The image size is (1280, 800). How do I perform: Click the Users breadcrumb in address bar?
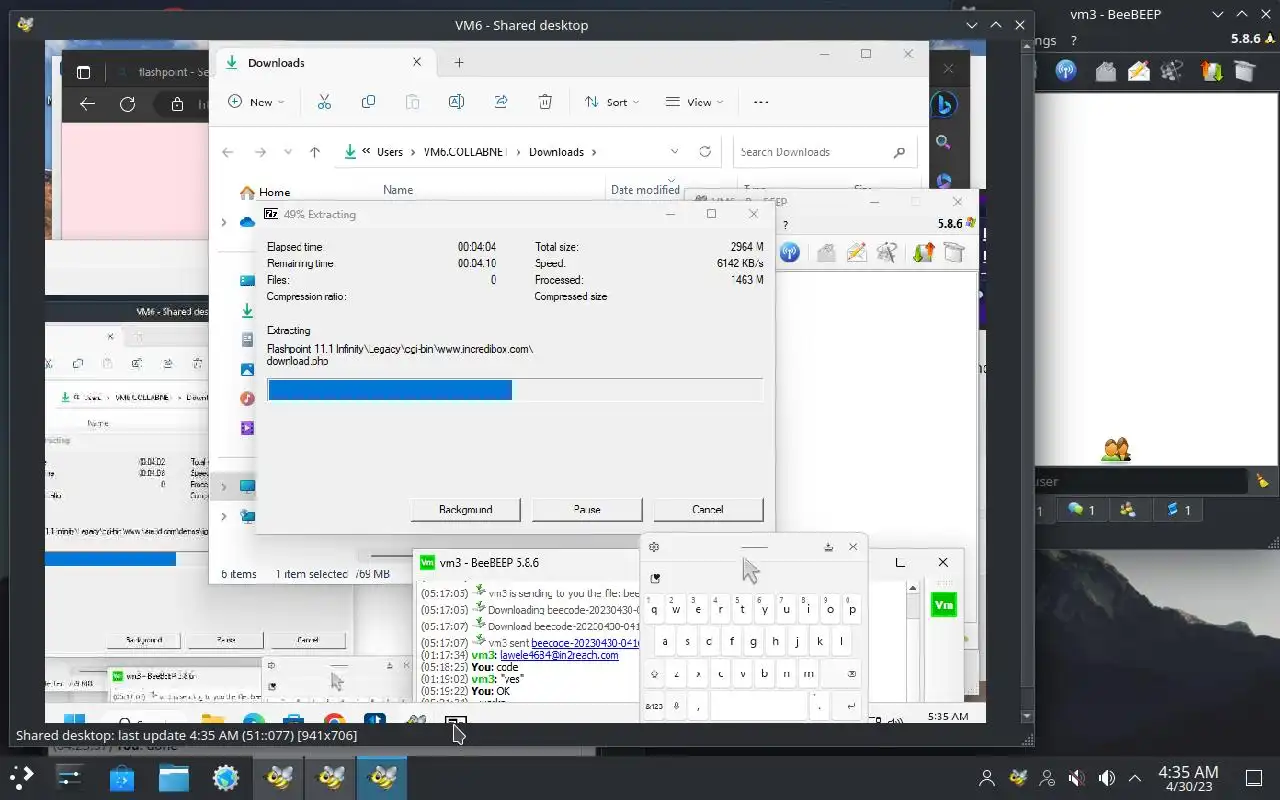(390, 152)
